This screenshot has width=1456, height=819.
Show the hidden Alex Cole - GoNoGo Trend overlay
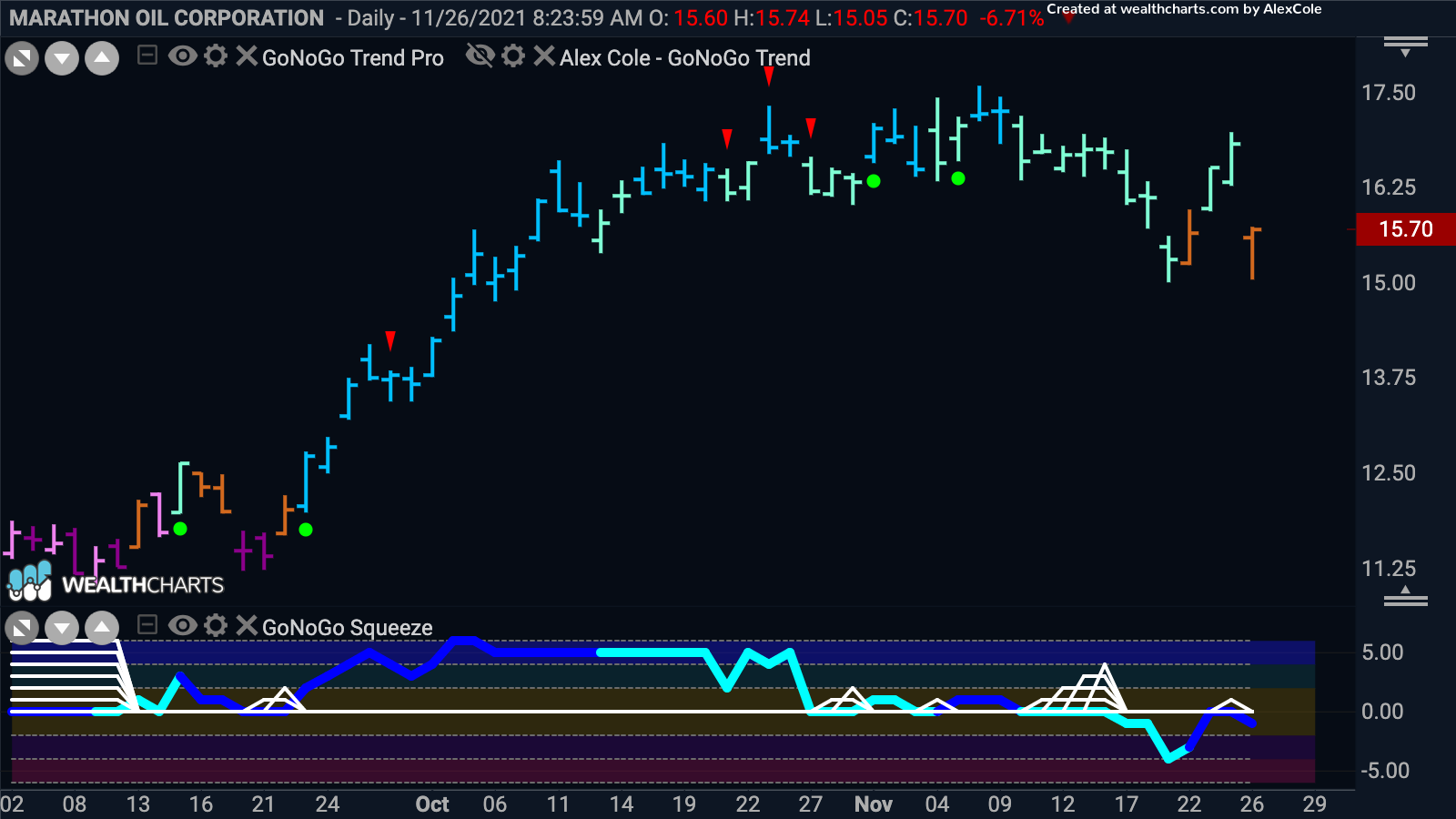(480, 56)
